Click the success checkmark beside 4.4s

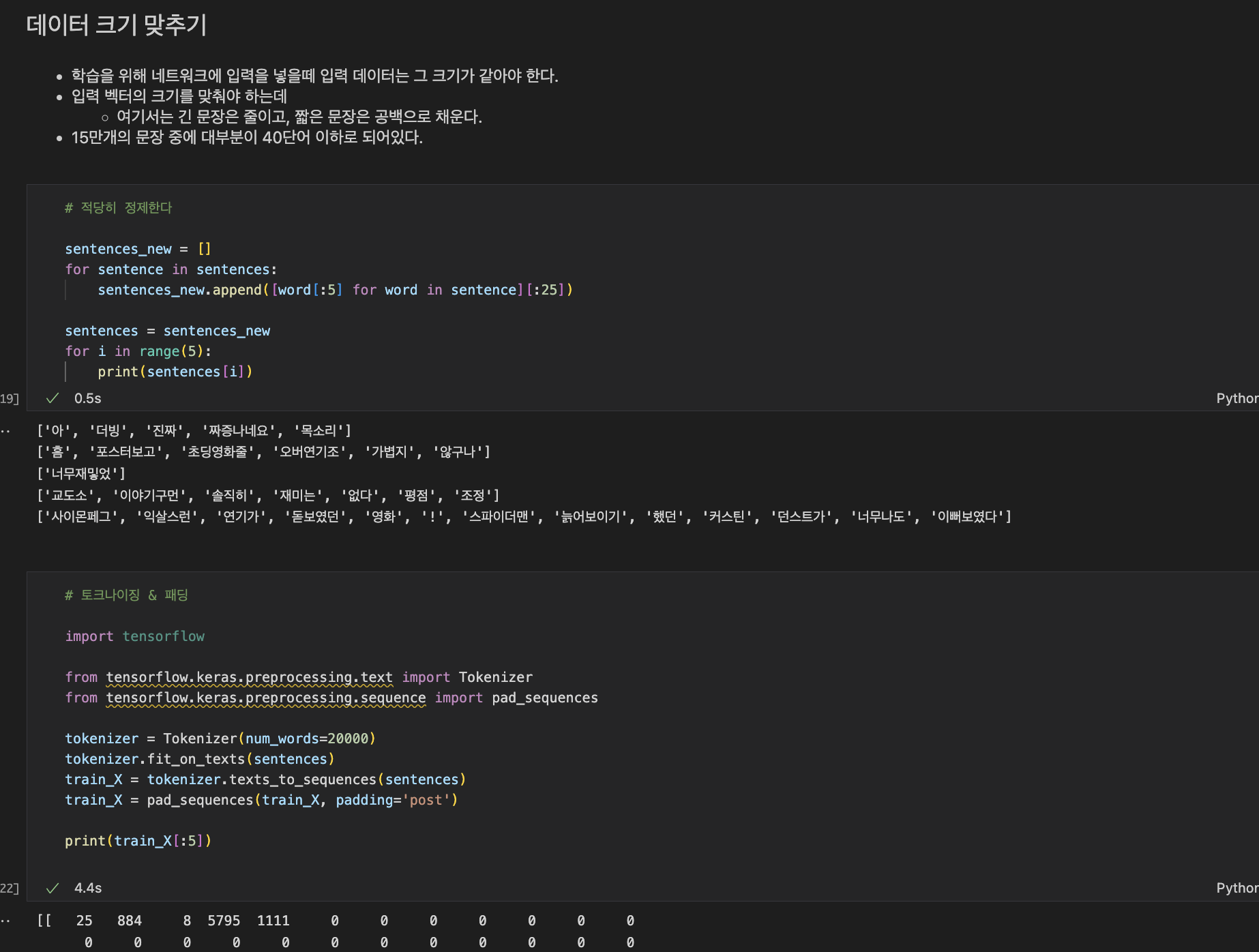pos(53,888)
